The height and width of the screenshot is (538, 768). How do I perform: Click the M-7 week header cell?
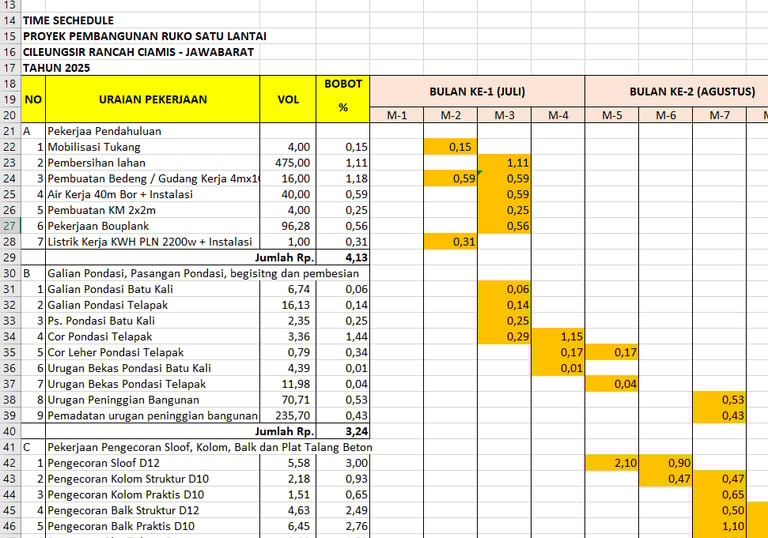coord(720,115)
